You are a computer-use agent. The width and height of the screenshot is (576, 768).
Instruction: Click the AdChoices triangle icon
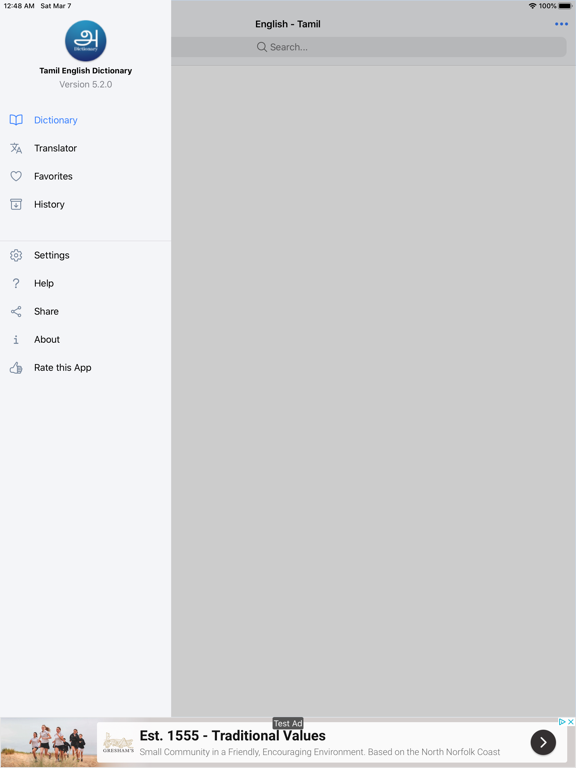(x=562, y=722)
